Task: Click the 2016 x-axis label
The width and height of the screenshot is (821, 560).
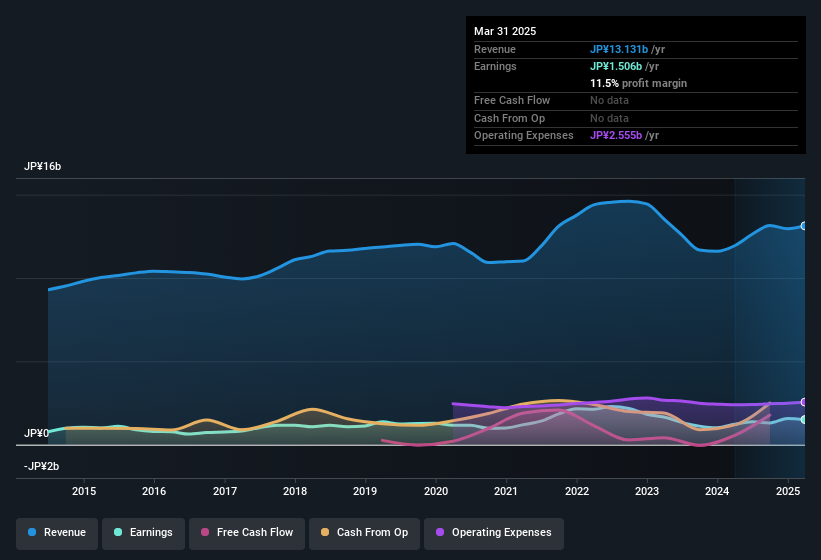Action: point(154,491)
